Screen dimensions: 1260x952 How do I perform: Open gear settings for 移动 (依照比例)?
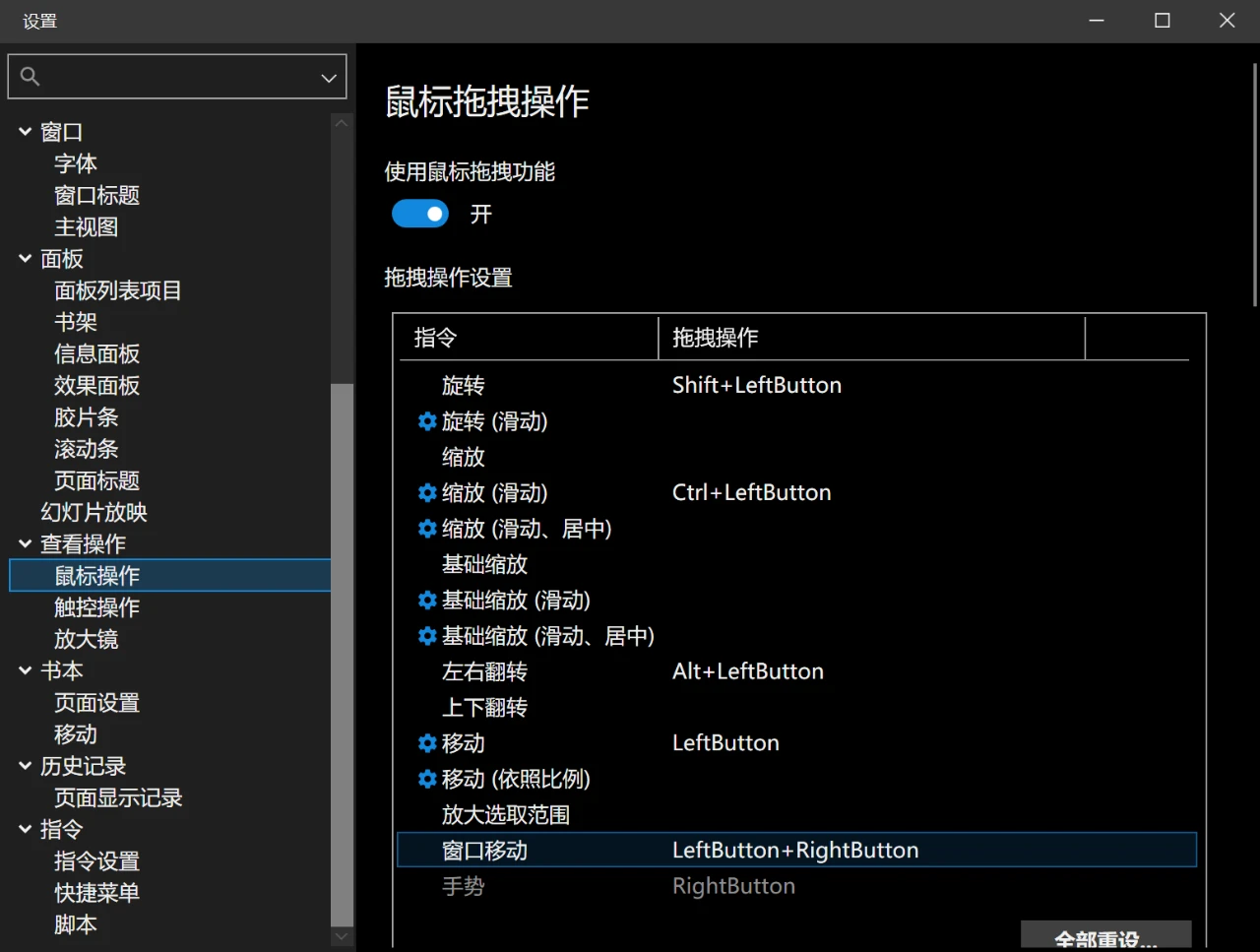point(427,779)
